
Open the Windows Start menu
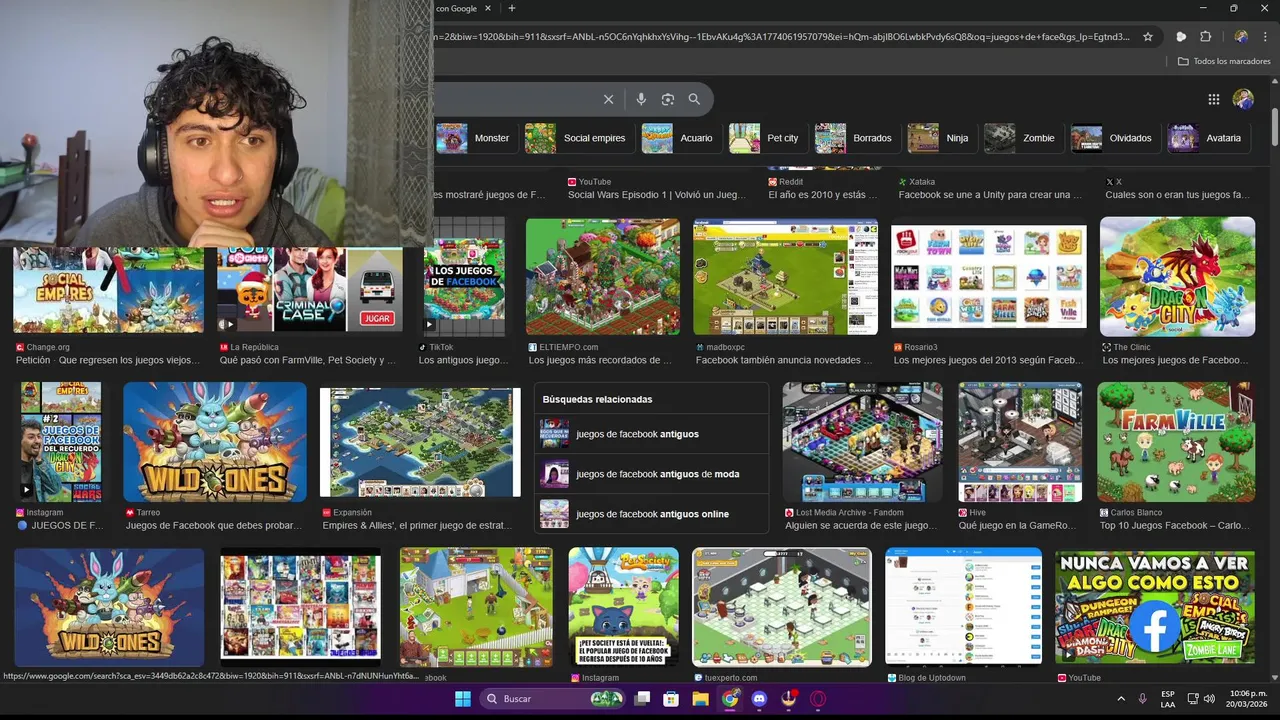click(x=463, y=699)
